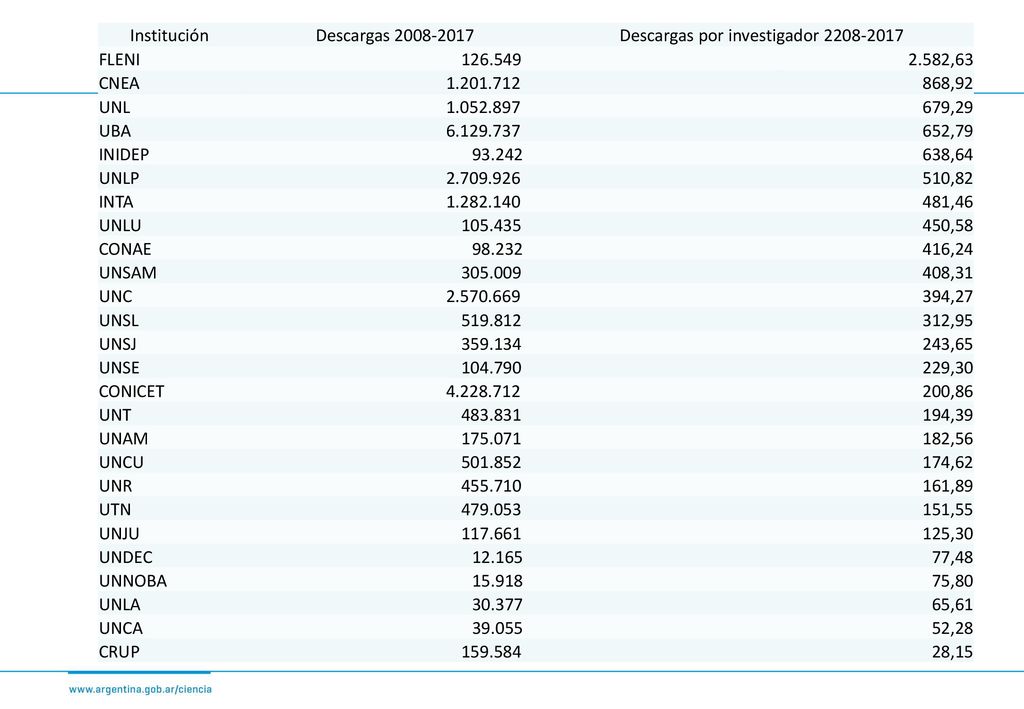The width and height of the screenshot is (1024, 709).
Task: Select the downloads value 305.009
Action: click(x=491, y=272)
